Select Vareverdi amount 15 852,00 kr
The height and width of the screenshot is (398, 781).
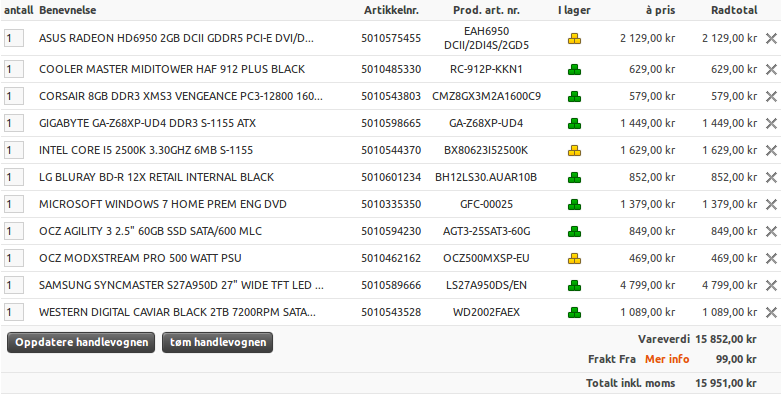click(726, 339)
